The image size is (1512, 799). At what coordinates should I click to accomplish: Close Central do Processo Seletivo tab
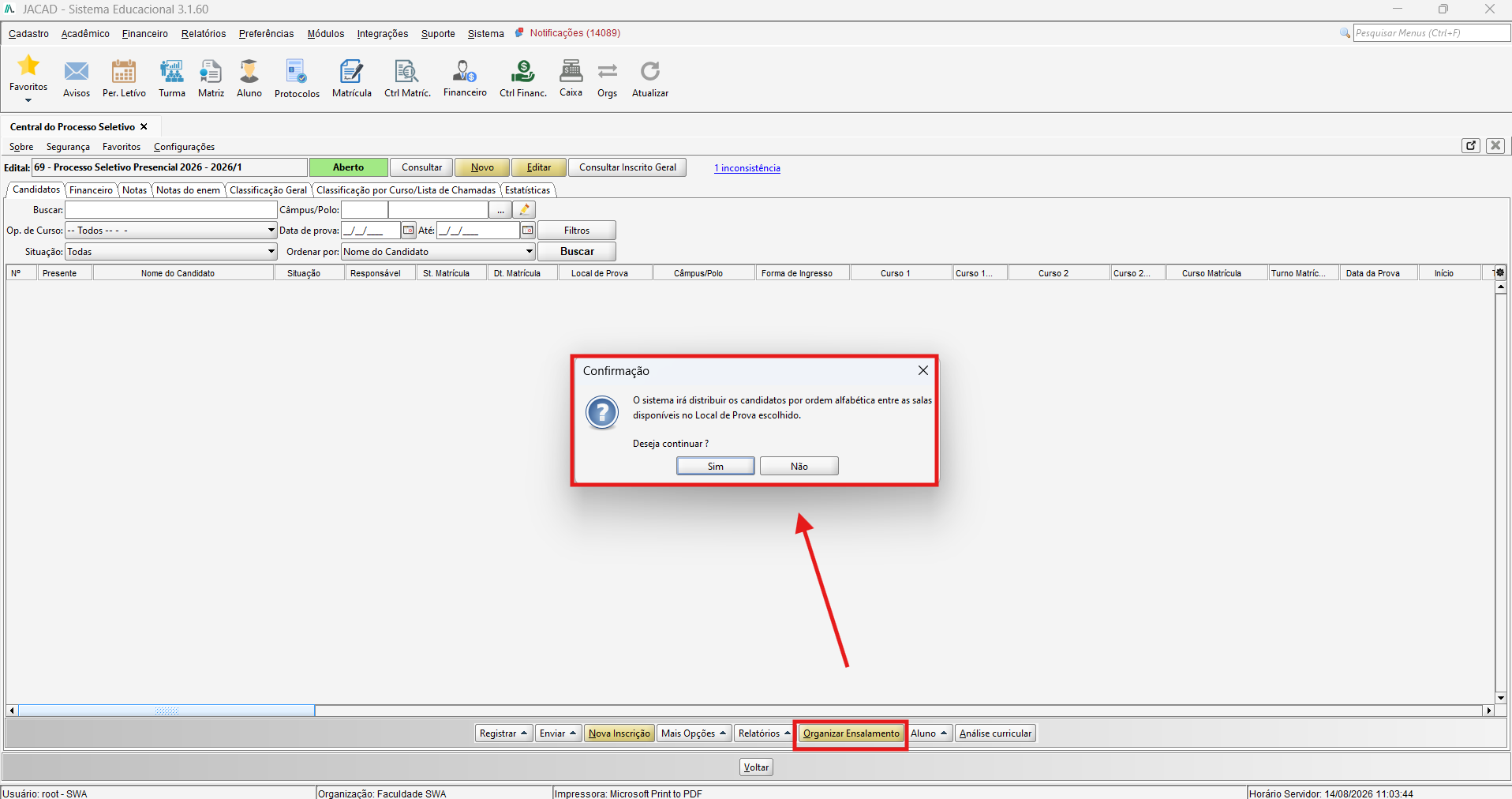click(x=144, y=126)
